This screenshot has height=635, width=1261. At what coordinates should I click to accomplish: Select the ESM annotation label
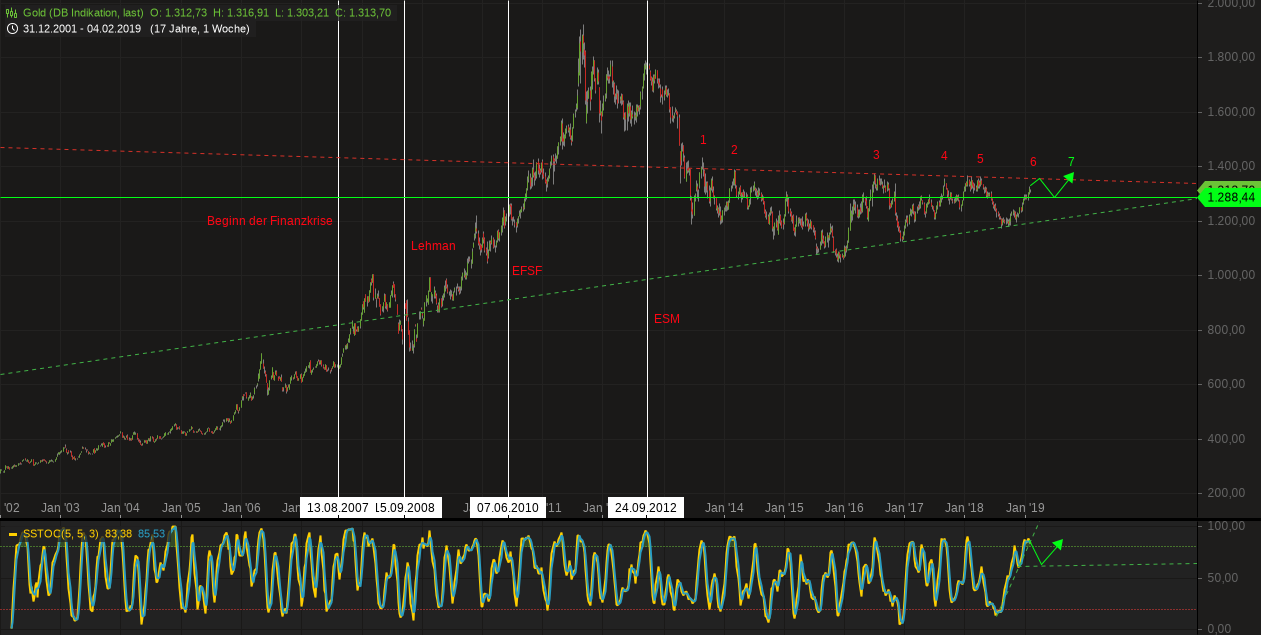click(x=666, y=318)
